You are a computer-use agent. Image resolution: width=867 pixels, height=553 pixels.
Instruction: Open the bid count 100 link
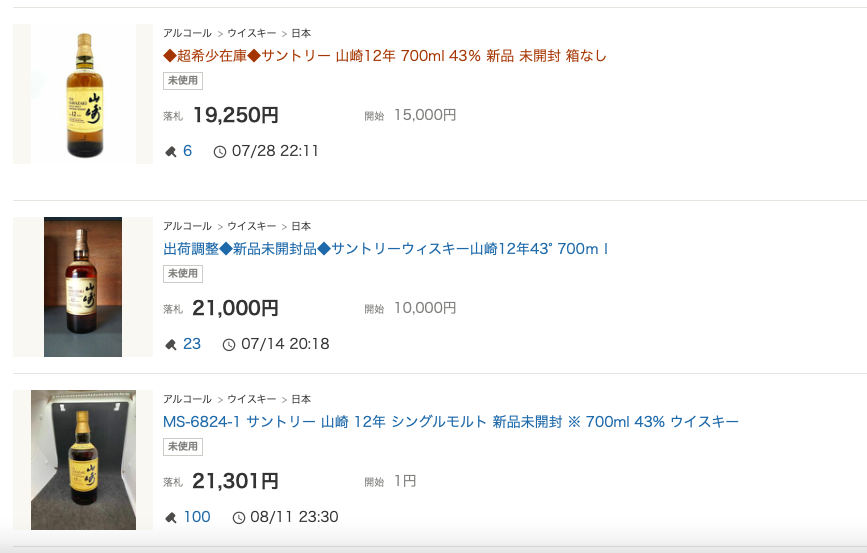click(197, 517)
